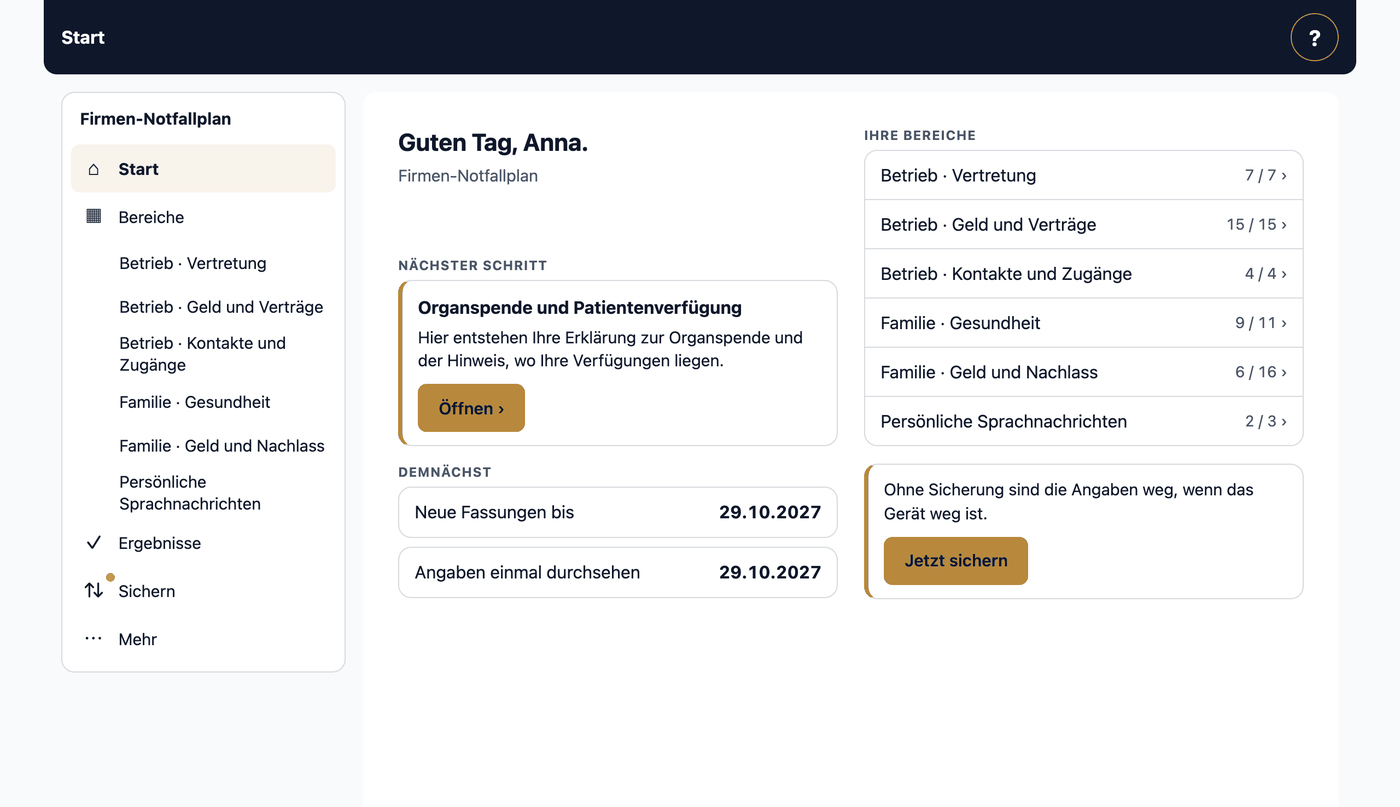
Task: Click the checkmark icon beside Ergebnisse
Action: click(x=94, y=543)
